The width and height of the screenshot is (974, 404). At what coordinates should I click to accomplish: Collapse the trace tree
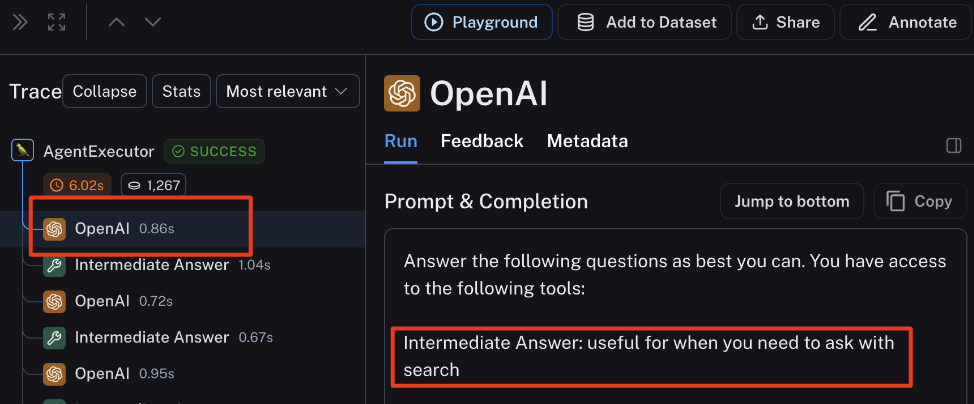click(x=104, y=91)
